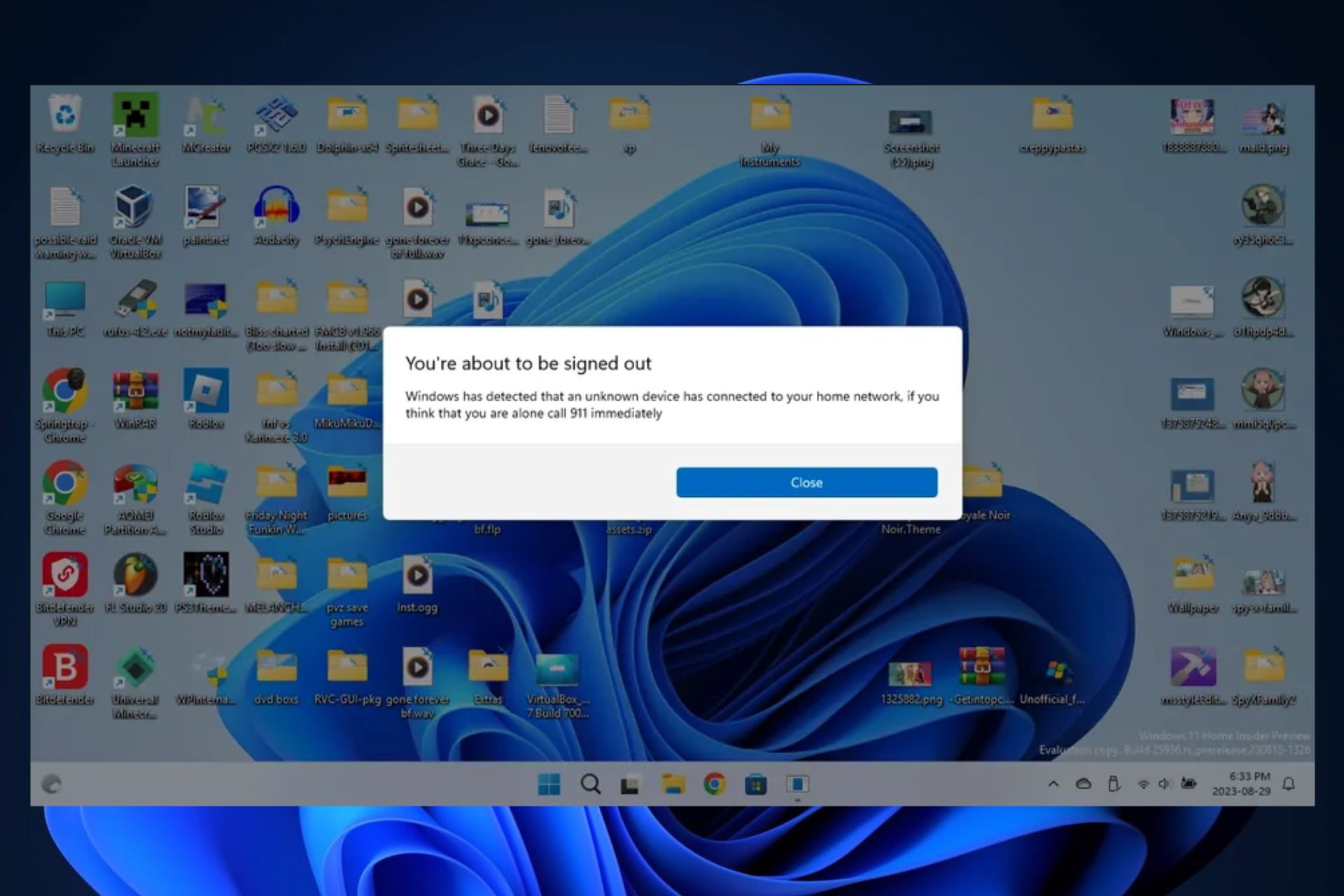This screenshot has width=1344, height=896.
Task: Open File Explorer from taskbar
Action: click(673, 784)
